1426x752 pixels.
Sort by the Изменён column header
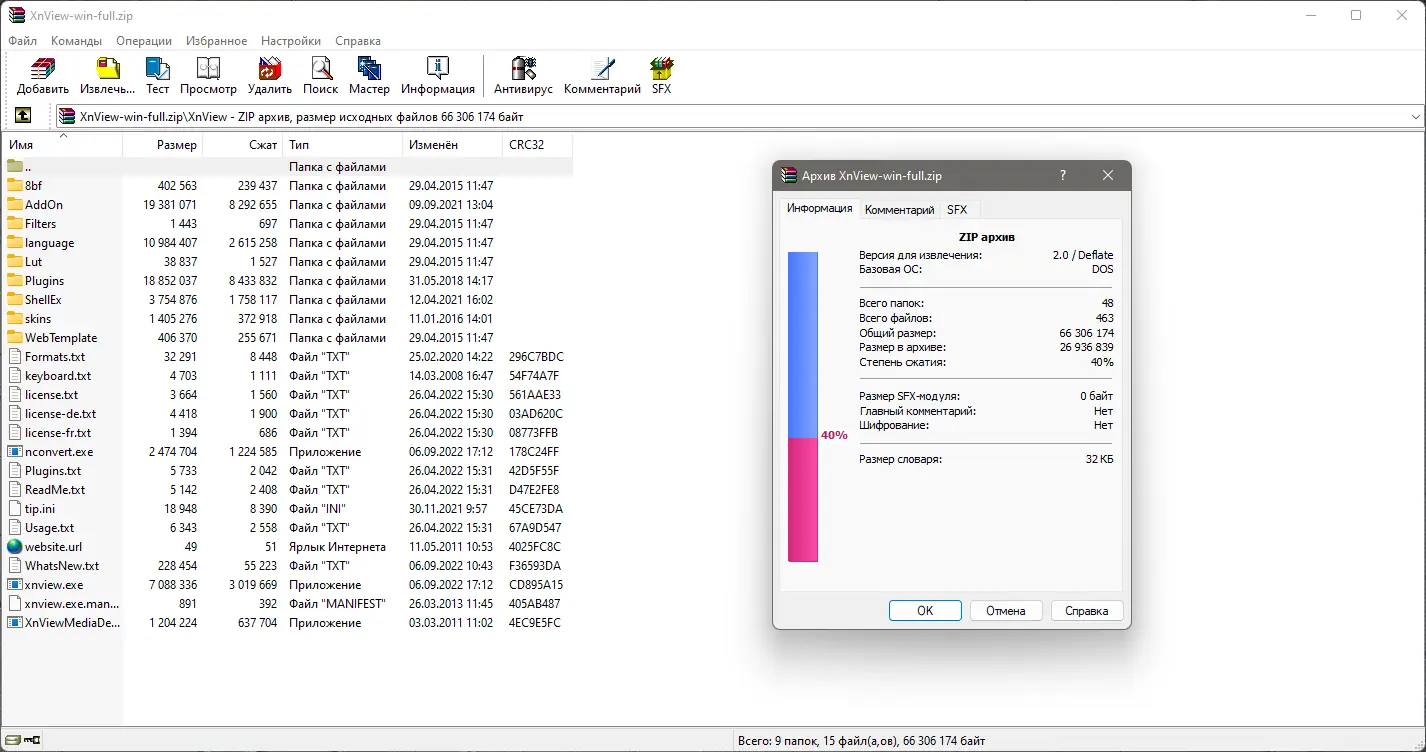pyautogui.click(x=453, y=145)
